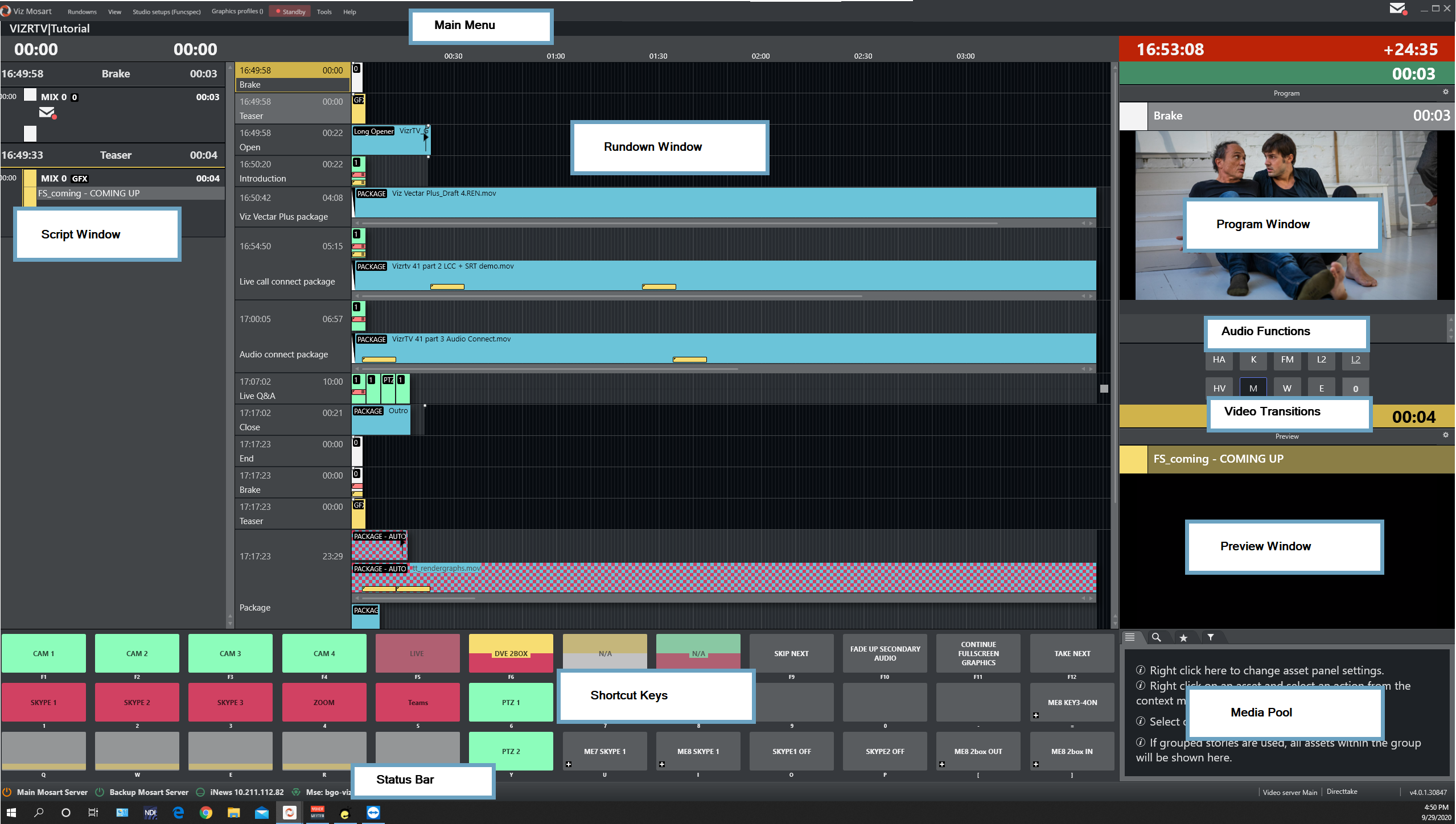Click the SKYPE1 OFF button

click(x=792, y=751)
